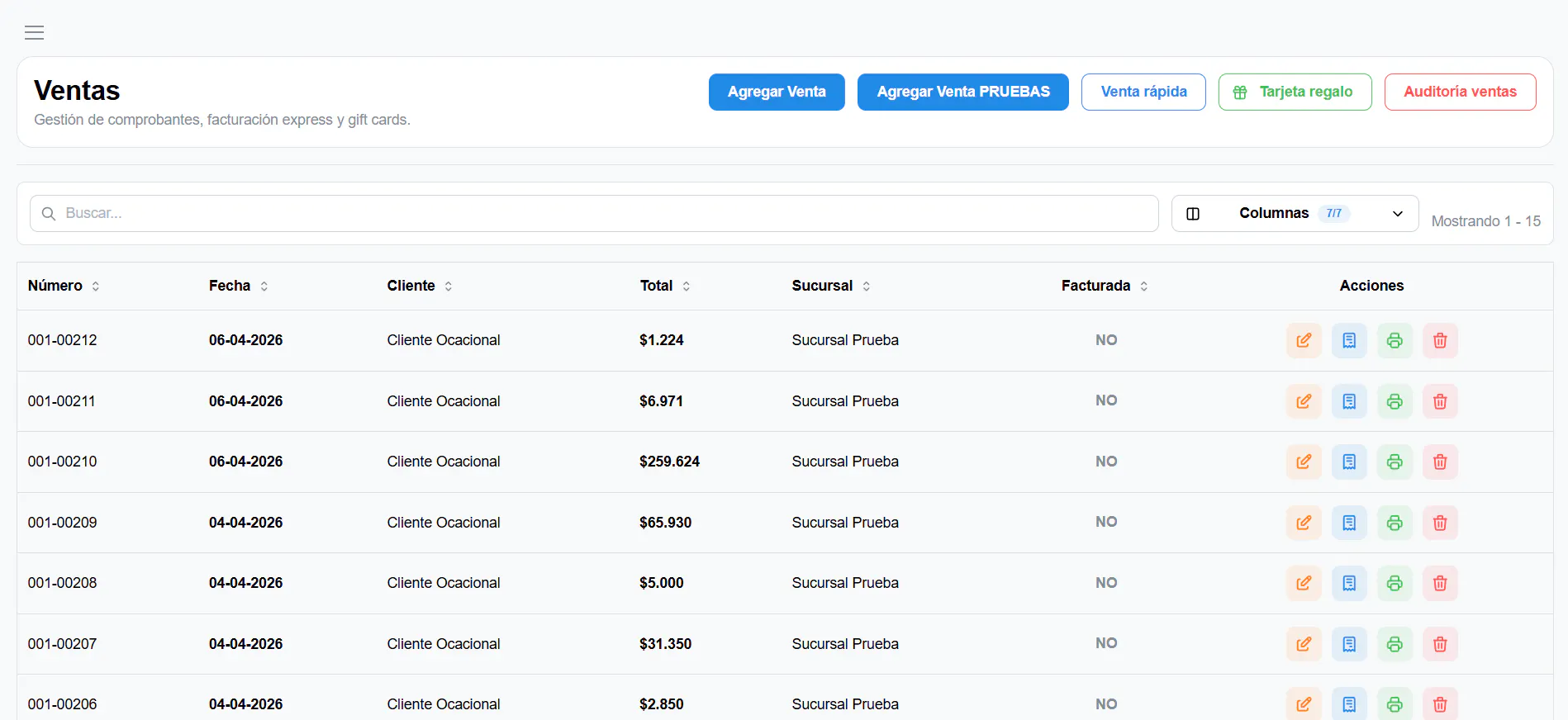View receipt for sale 001-00212

point(1349,340)
